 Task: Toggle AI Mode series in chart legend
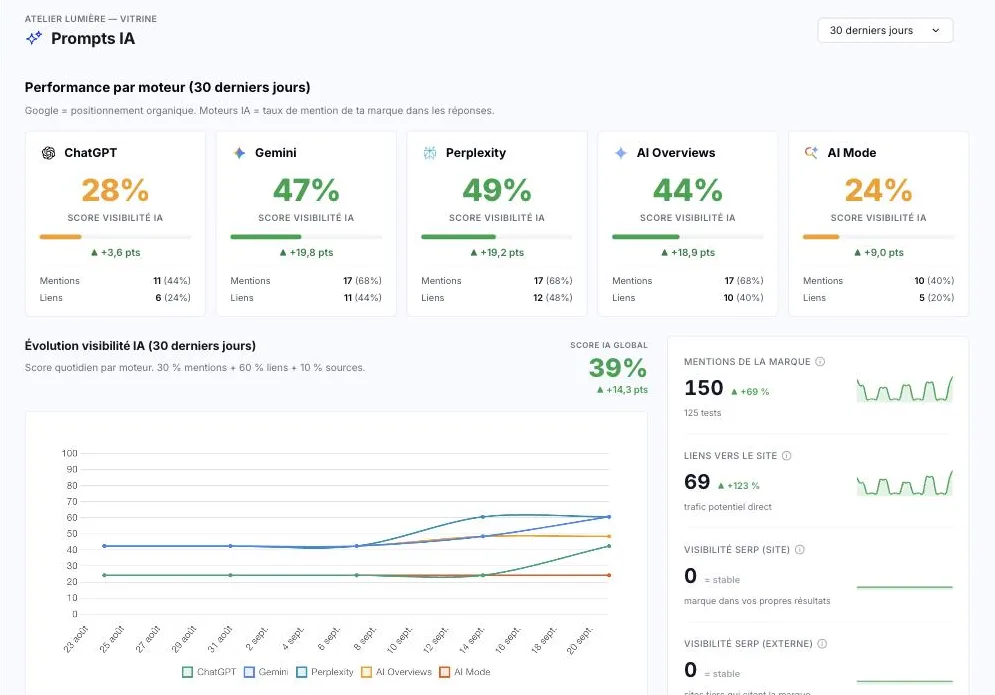coord(465,672)
